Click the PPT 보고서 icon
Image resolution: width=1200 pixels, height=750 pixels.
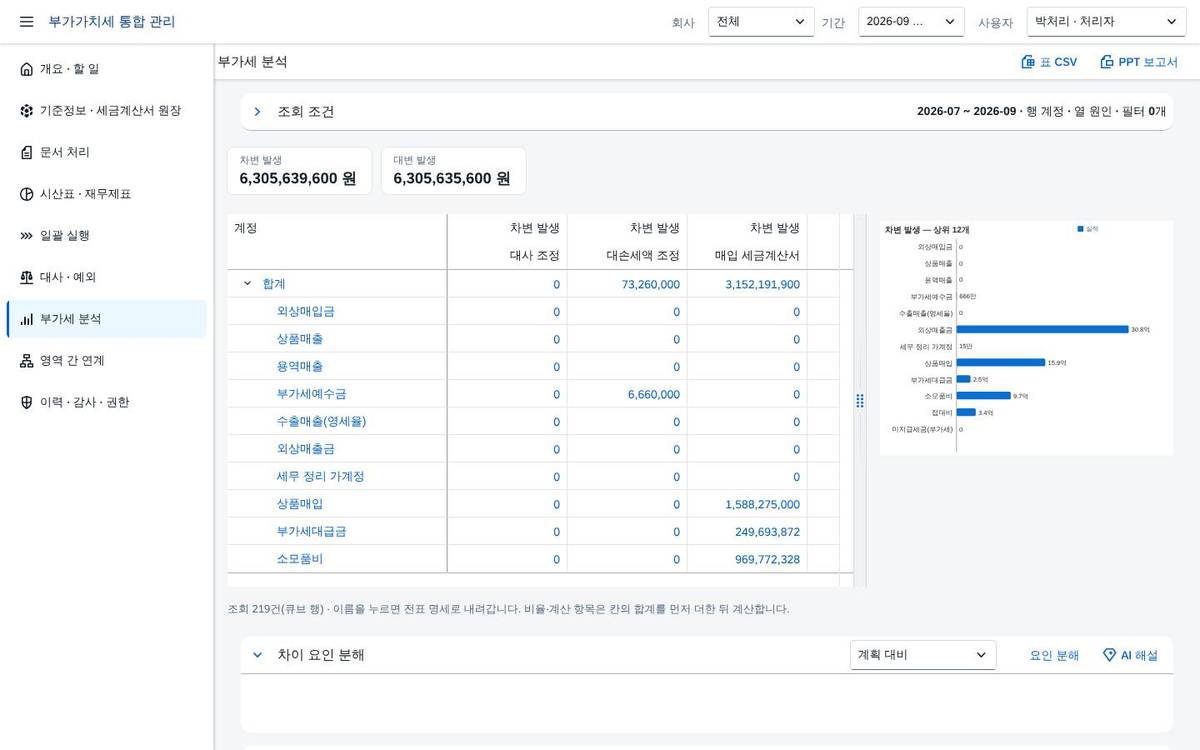click(x=1107, y=62)
